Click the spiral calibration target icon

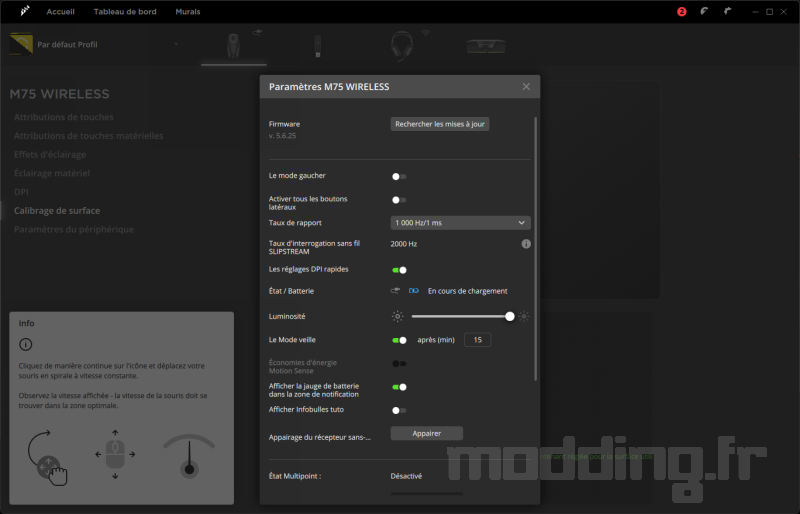click(x=48, y=457)
